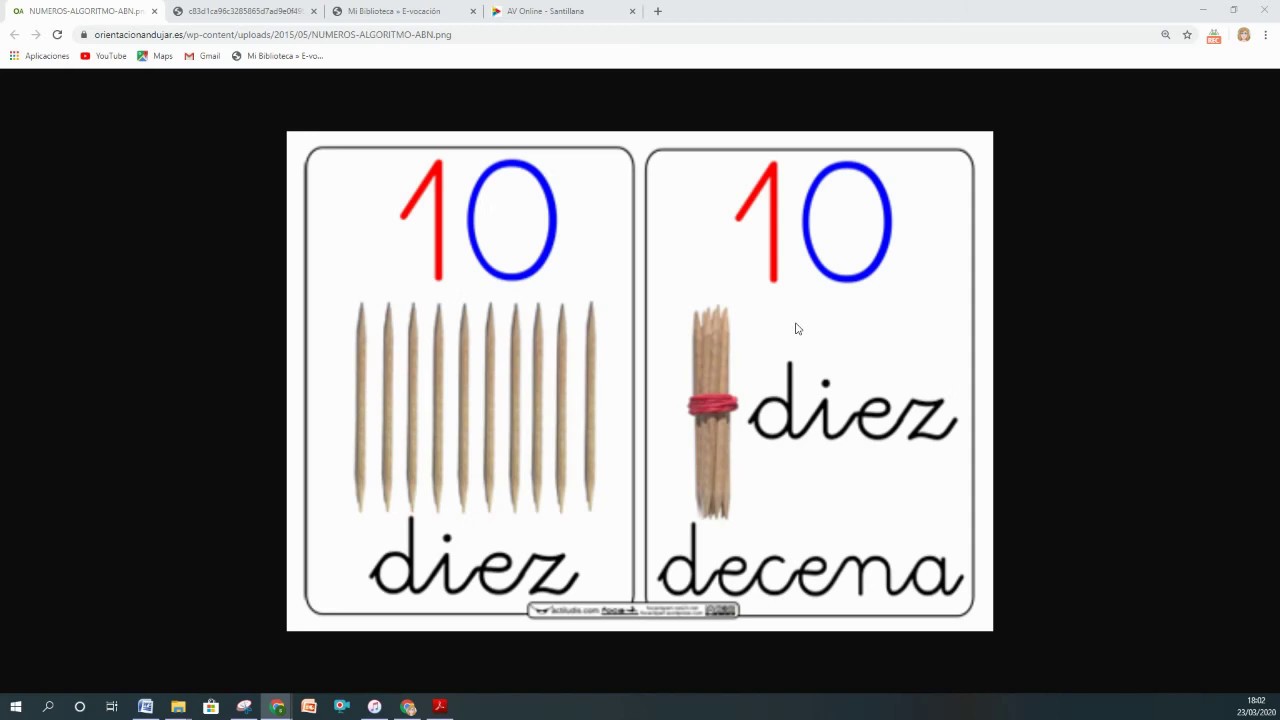Open the second Chrome profile taskbar icon
This screenshot has width=1280, height=720.
pos(408,706)
